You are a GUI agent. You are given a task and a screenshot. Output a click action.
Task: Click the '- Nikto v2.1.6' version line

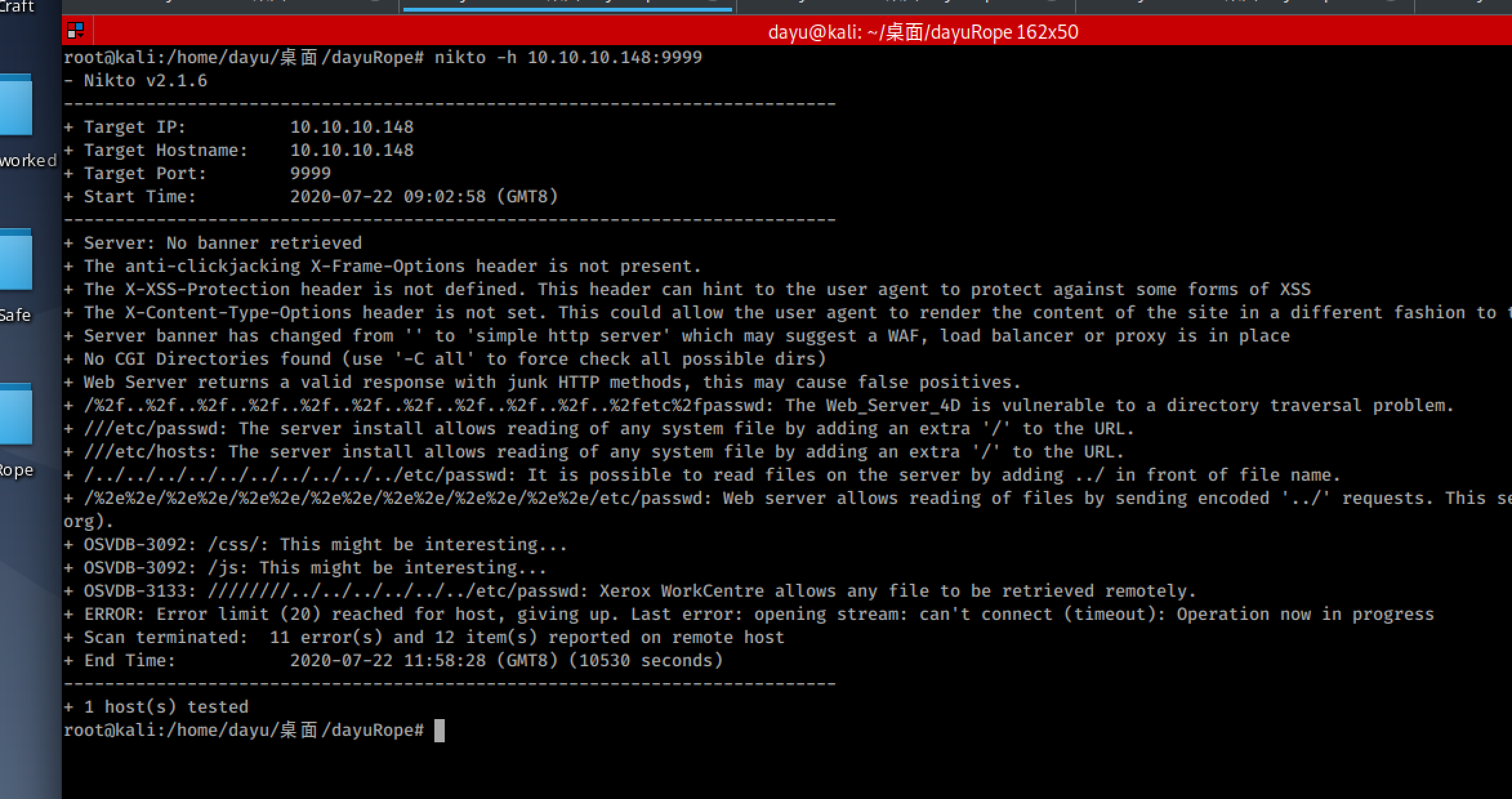click(135, 81)
